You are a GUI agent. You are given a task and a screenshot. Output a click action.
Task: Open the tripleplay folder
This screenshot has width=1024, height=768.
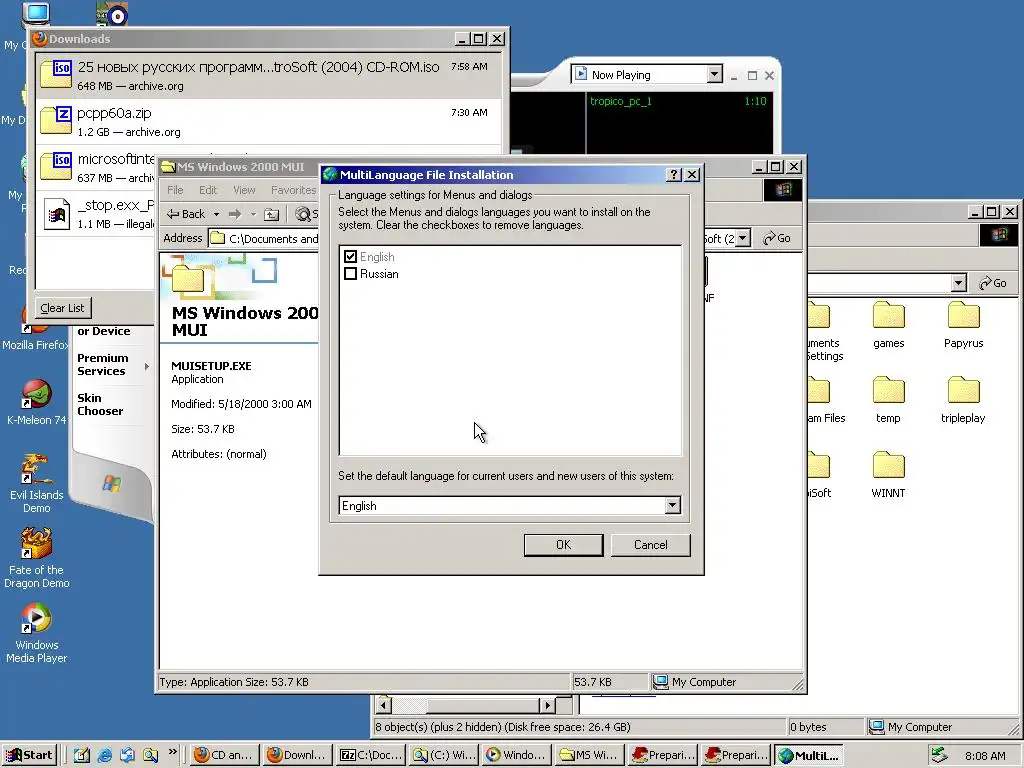[x=963, y=400]
